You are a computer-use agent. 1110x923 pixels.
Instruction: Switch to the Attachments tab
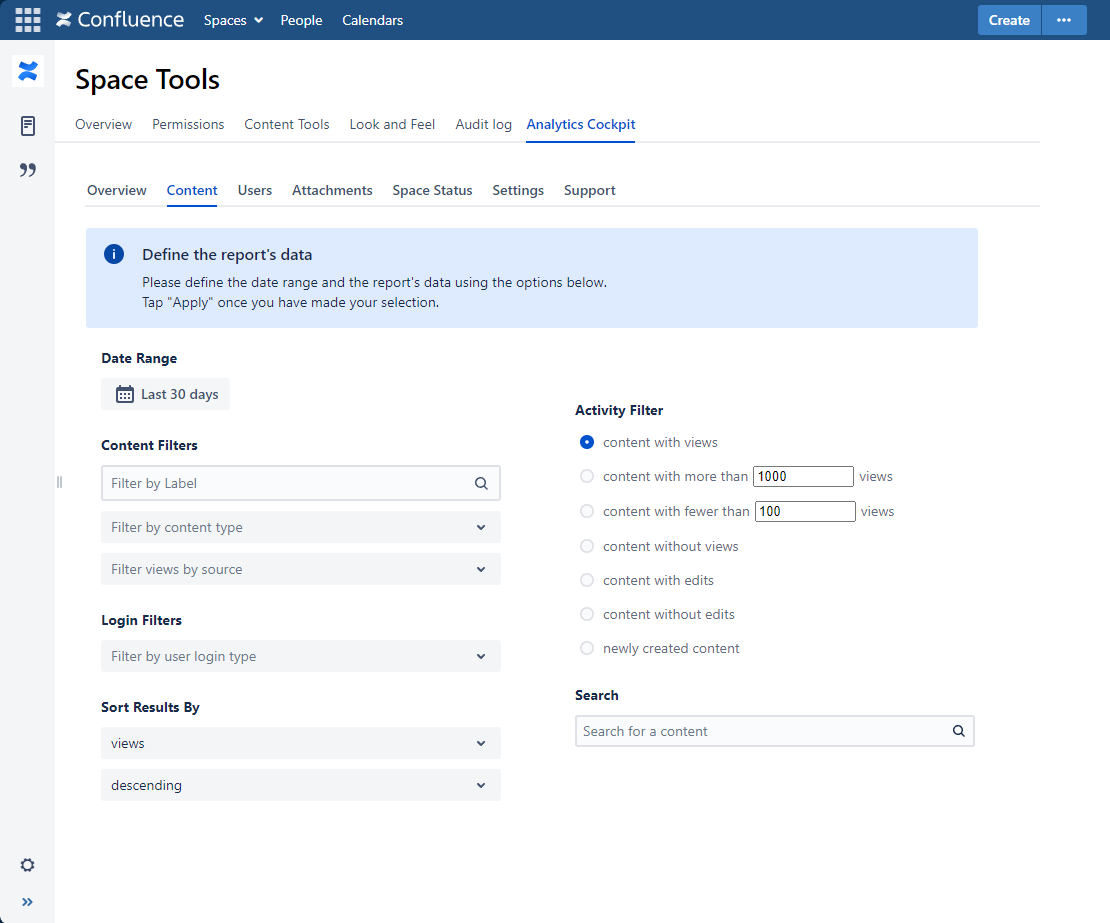(x=332, y=190)
